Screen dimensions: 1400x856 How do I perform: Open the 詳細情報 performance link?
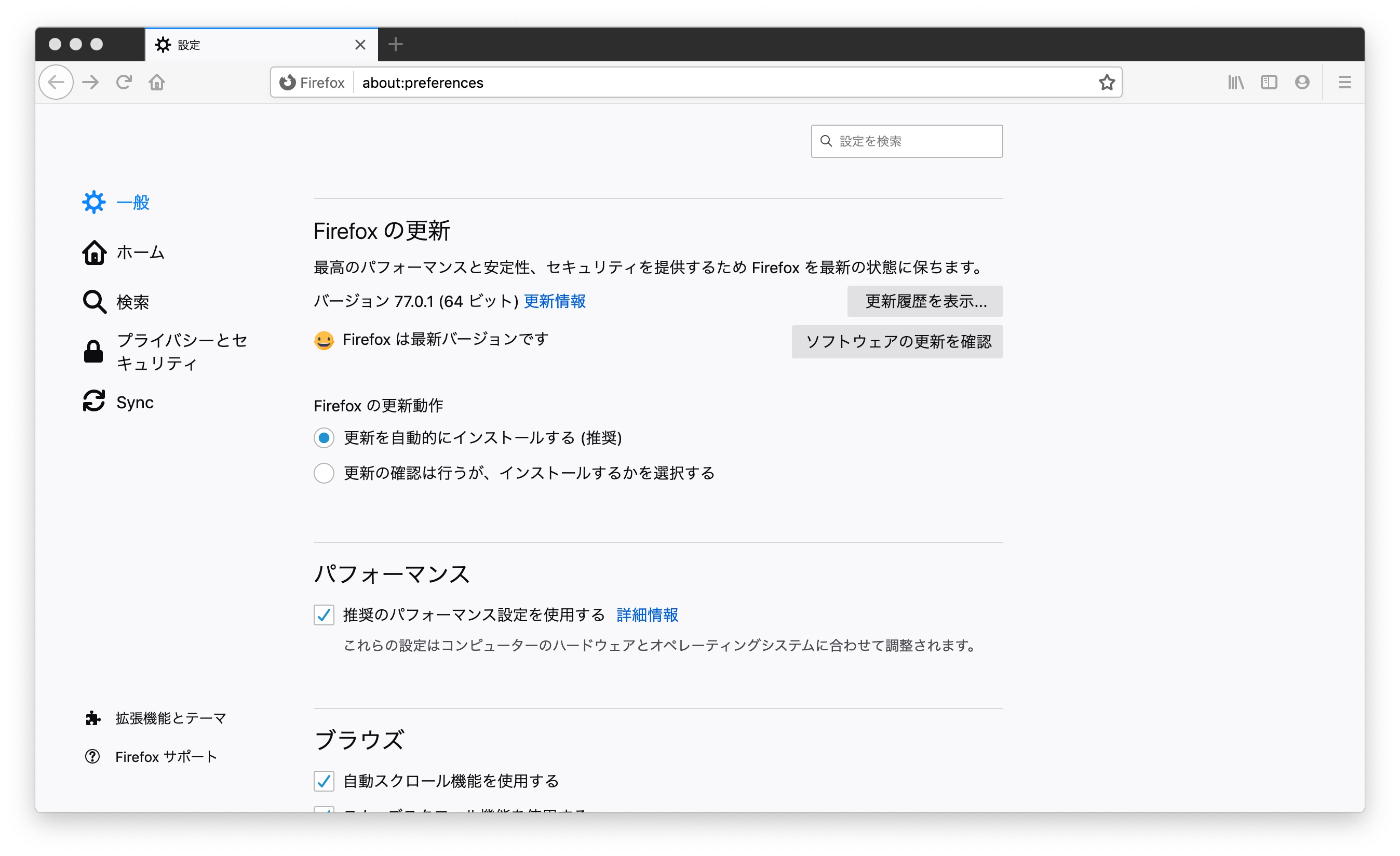tap(647, 614)
